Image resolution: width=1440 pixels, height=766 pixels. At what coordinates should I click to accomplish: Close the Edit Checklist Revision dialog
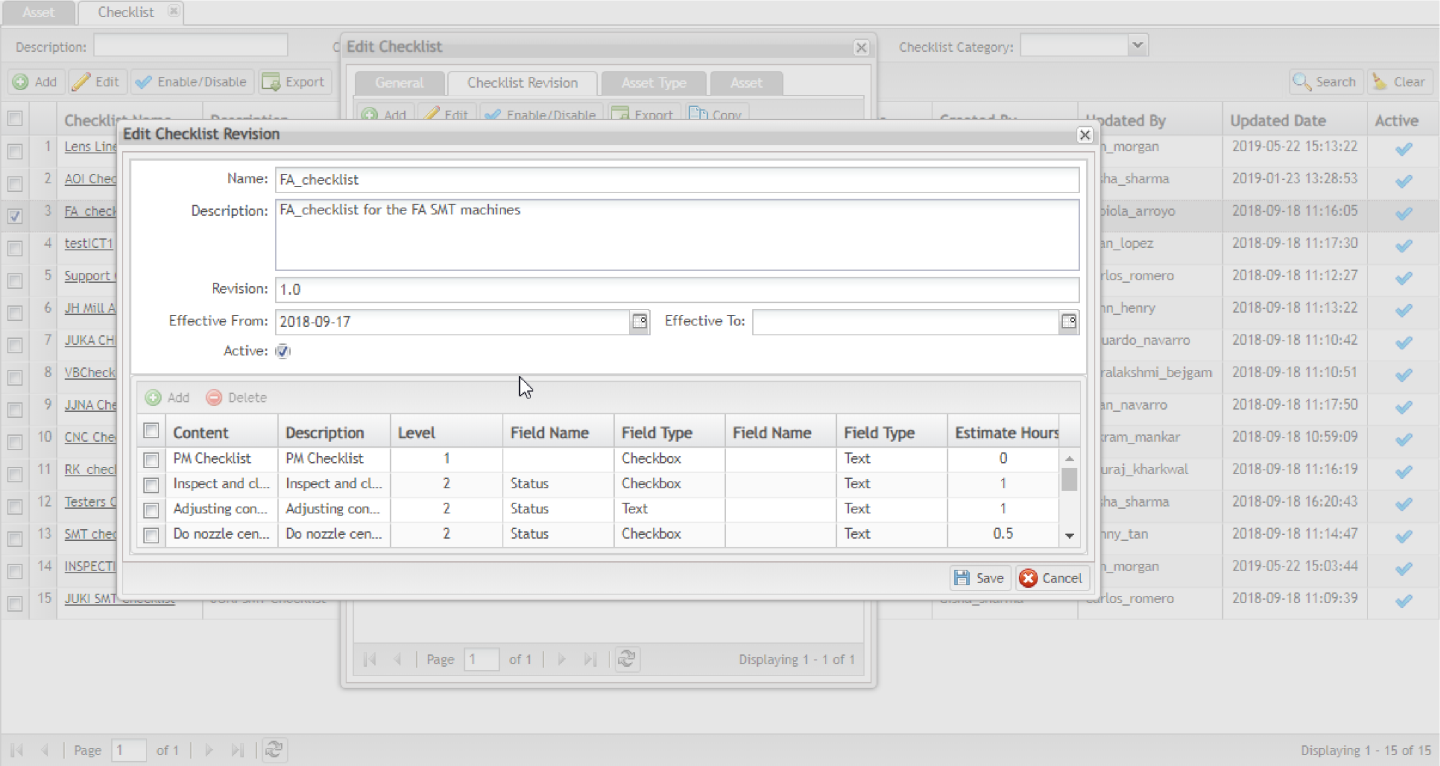click(x=1084, y=134)
